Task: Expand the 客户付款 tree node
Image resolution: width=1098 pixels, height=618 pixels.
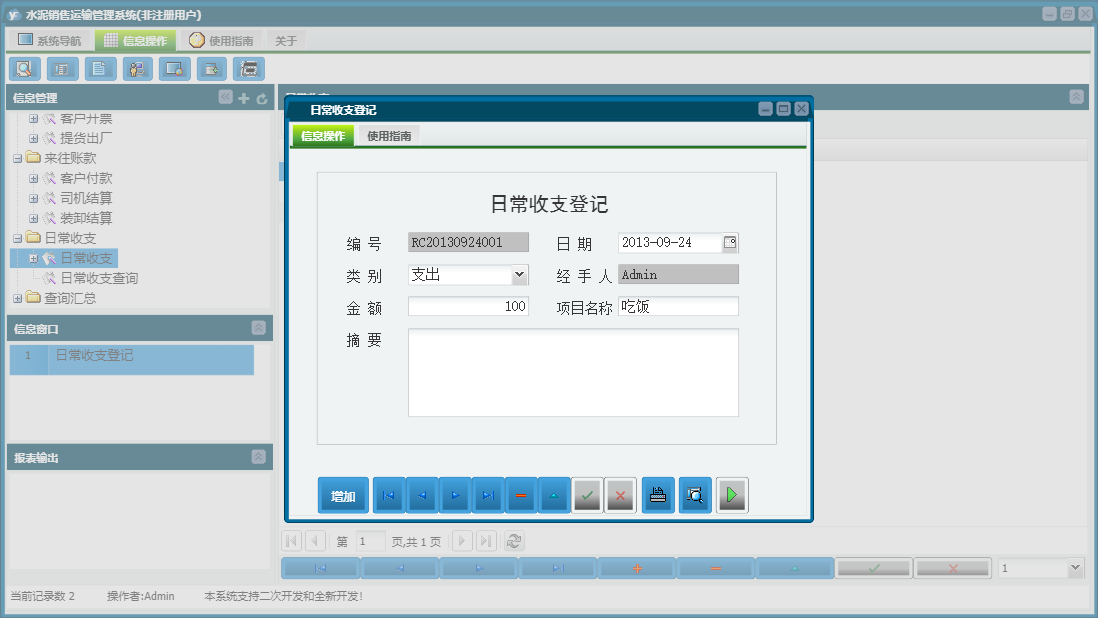Action: 33,178
